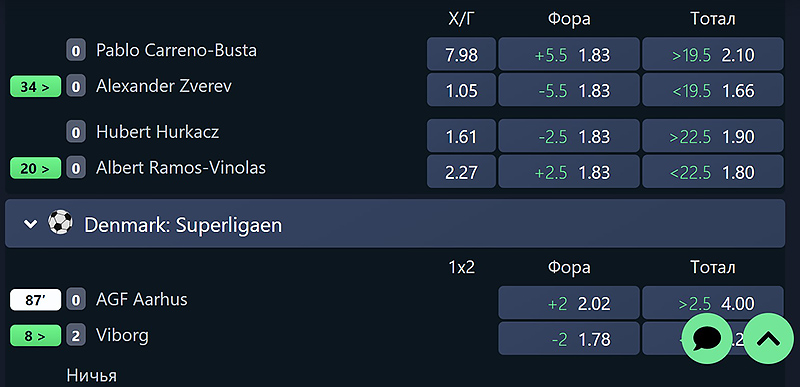Expand the 34 more markets for Zverev match
This screenshot has height=387, width=800.
coord(35,87)
